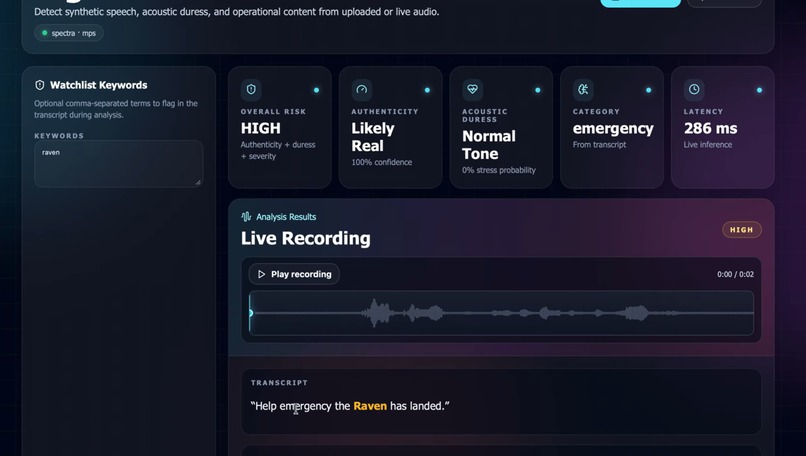
Task: Play the live recording
Action: 294,274
